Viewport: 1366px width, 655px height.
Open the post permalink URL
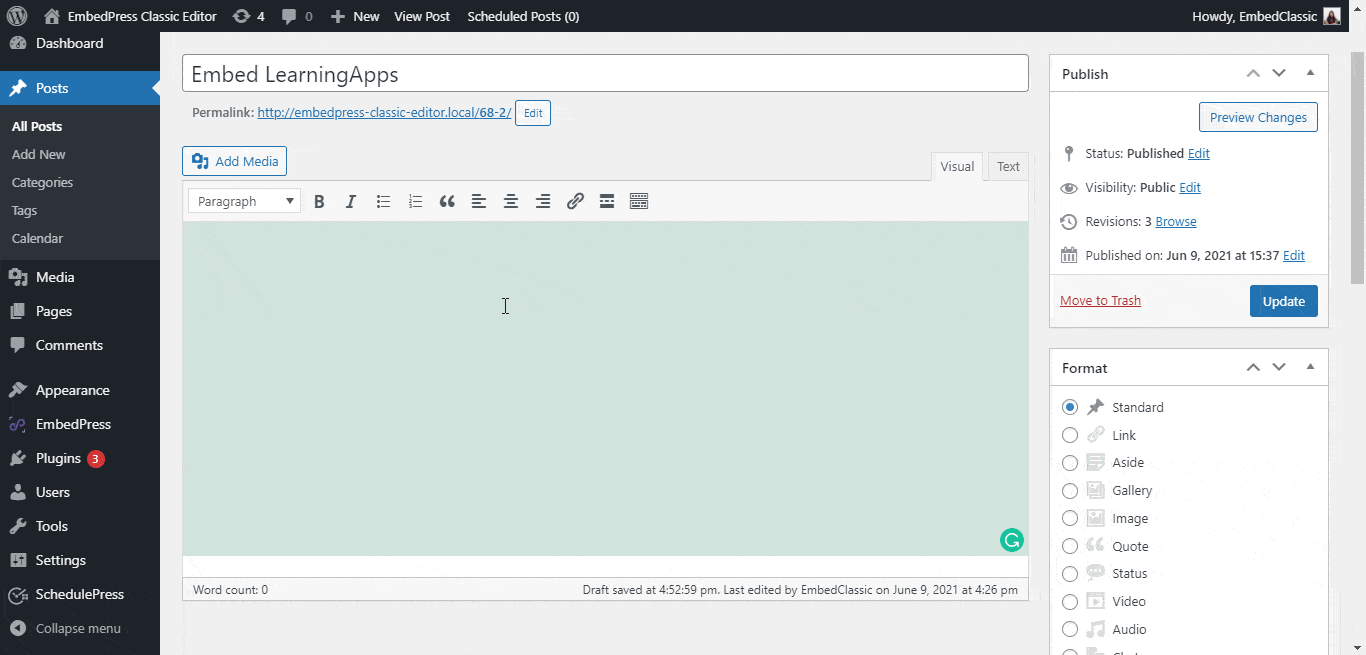384,113
